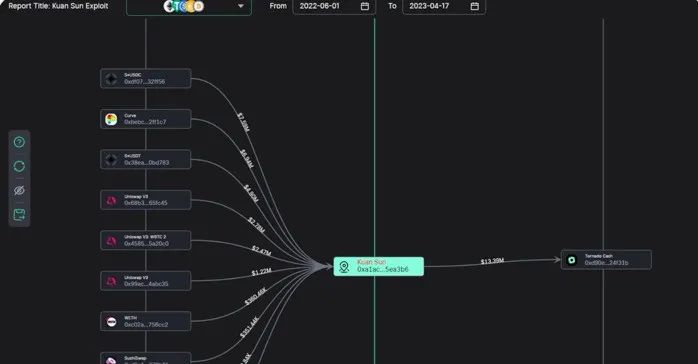Click the From label beside the start date

[x=278, y=6]
